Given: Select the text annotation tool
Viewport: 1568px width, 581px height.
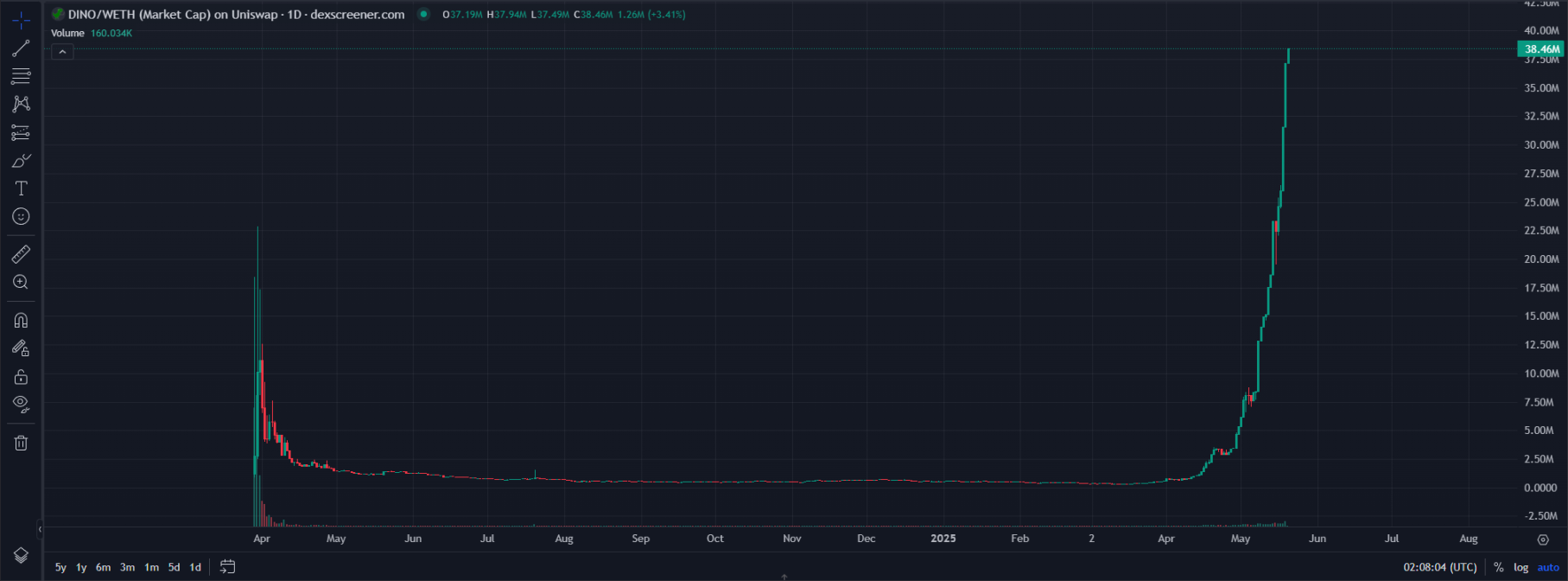Looking at the screenshot, I should click(x=21, y=188).
